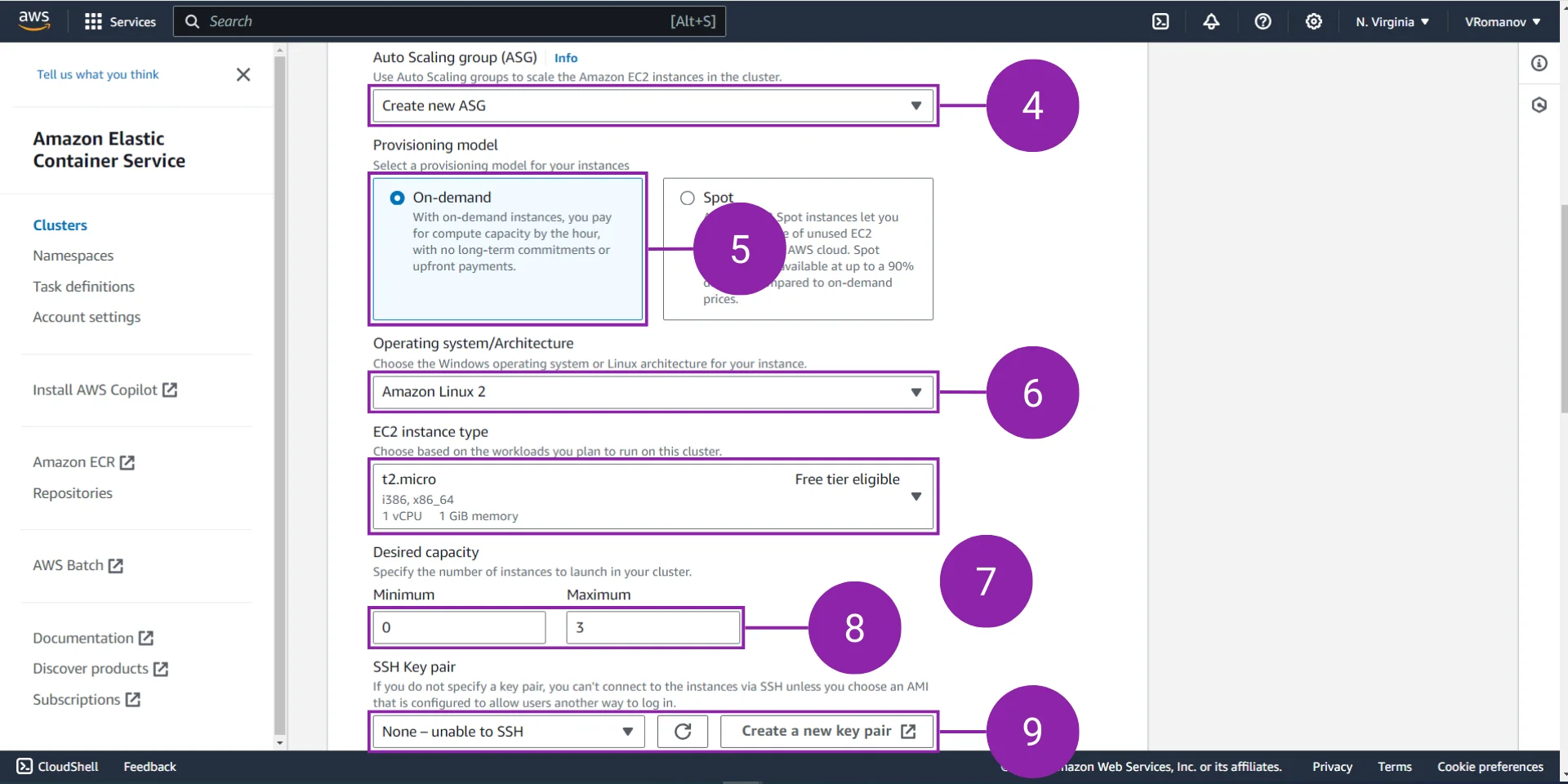This screenshot has height=784, width=1568.
Task: Click external link icon next to Discover products
Action: point(161,669)
